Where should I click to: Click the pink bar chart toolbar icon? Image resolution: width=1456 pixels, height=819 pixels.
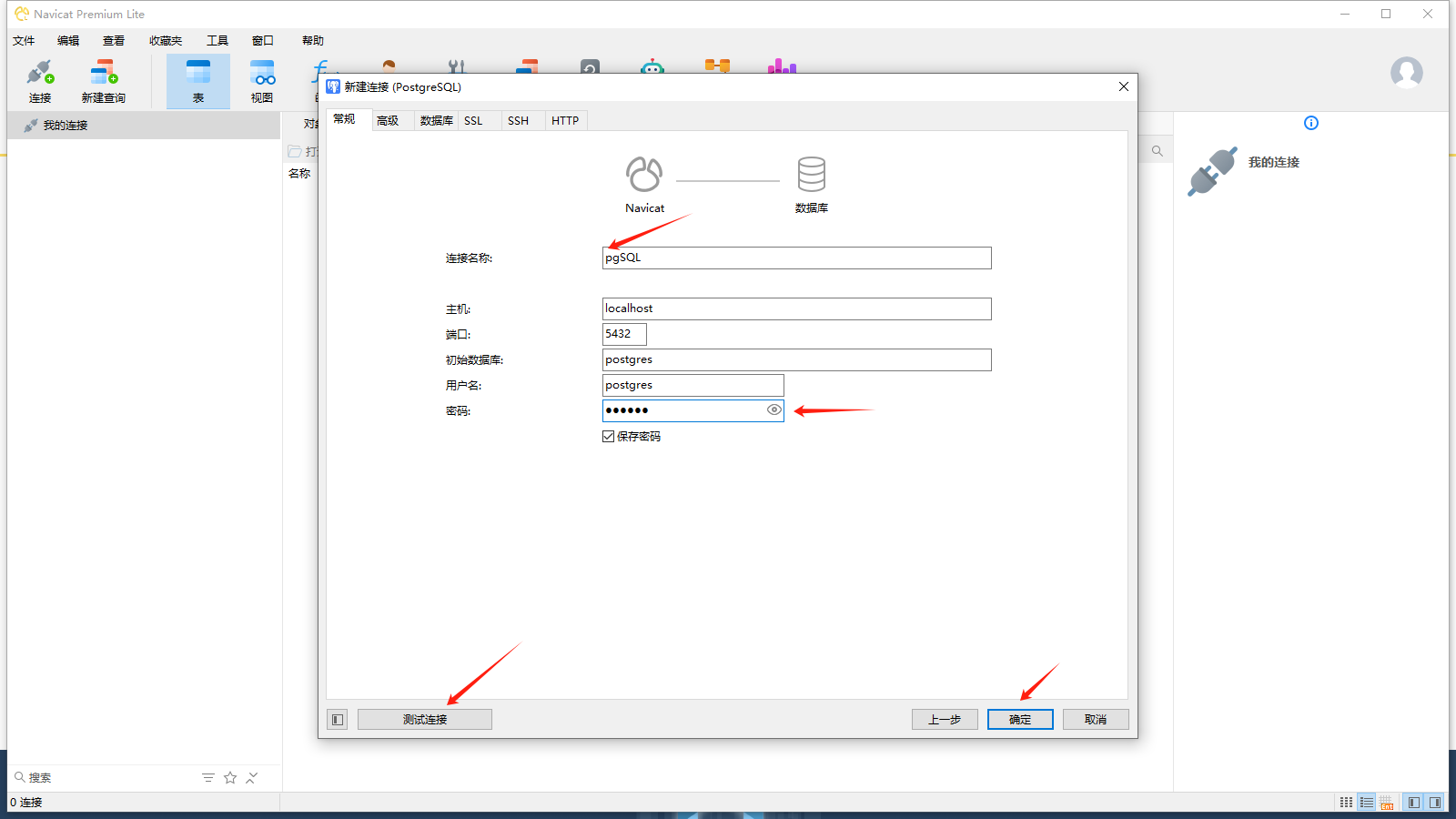(782, 66)
